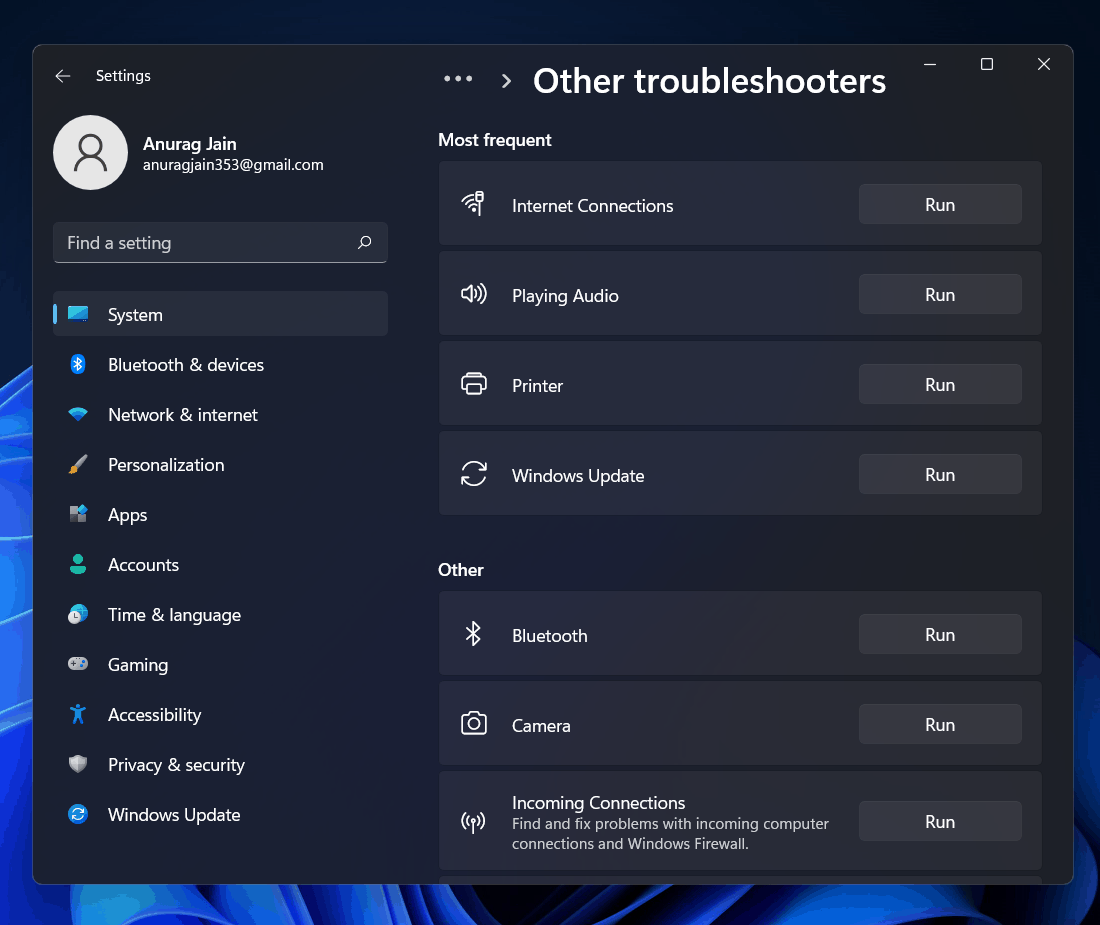Click the Printer troubleshooter icon

click(x=474, y=384)
